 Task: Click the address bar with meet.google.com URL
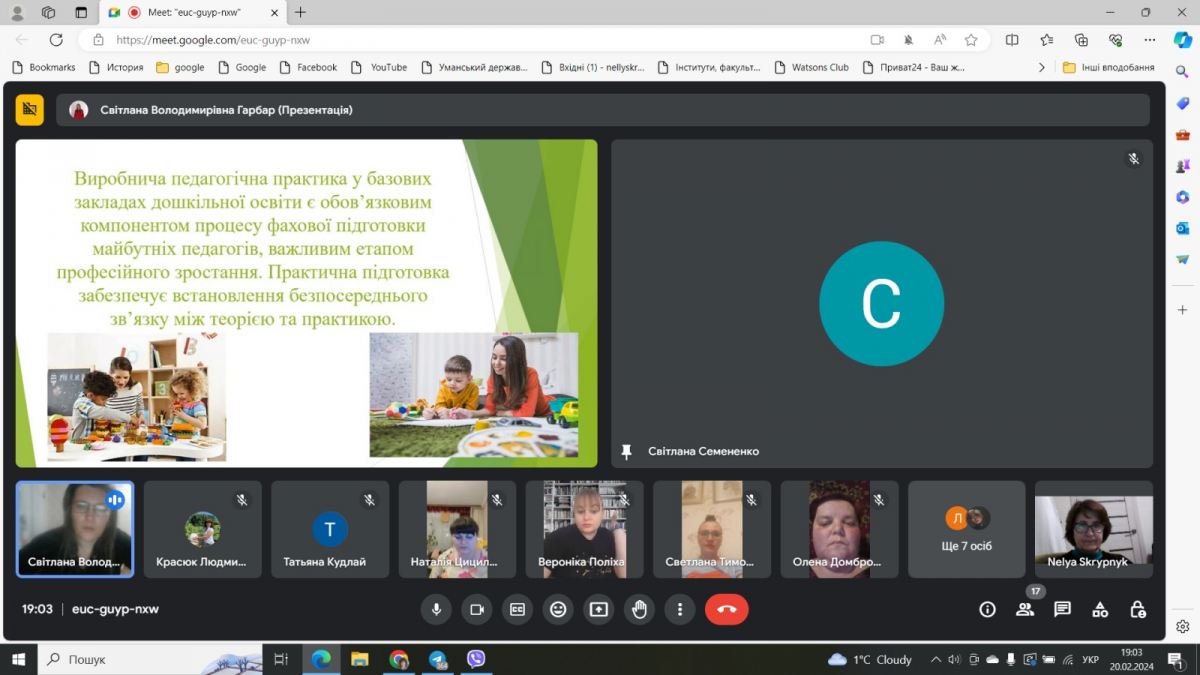[480, 40]
